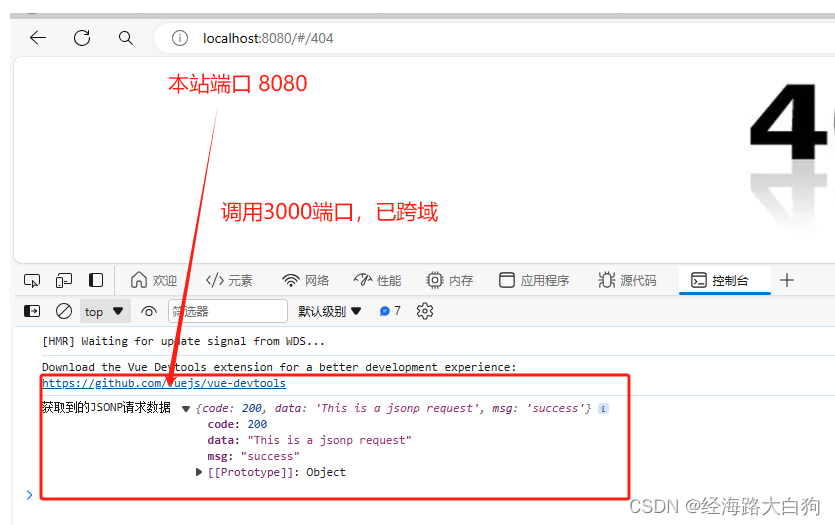Viewport: 835px width, 525px height.
Task: Click the search magnifier icon
Action: [x=125, y=38]
